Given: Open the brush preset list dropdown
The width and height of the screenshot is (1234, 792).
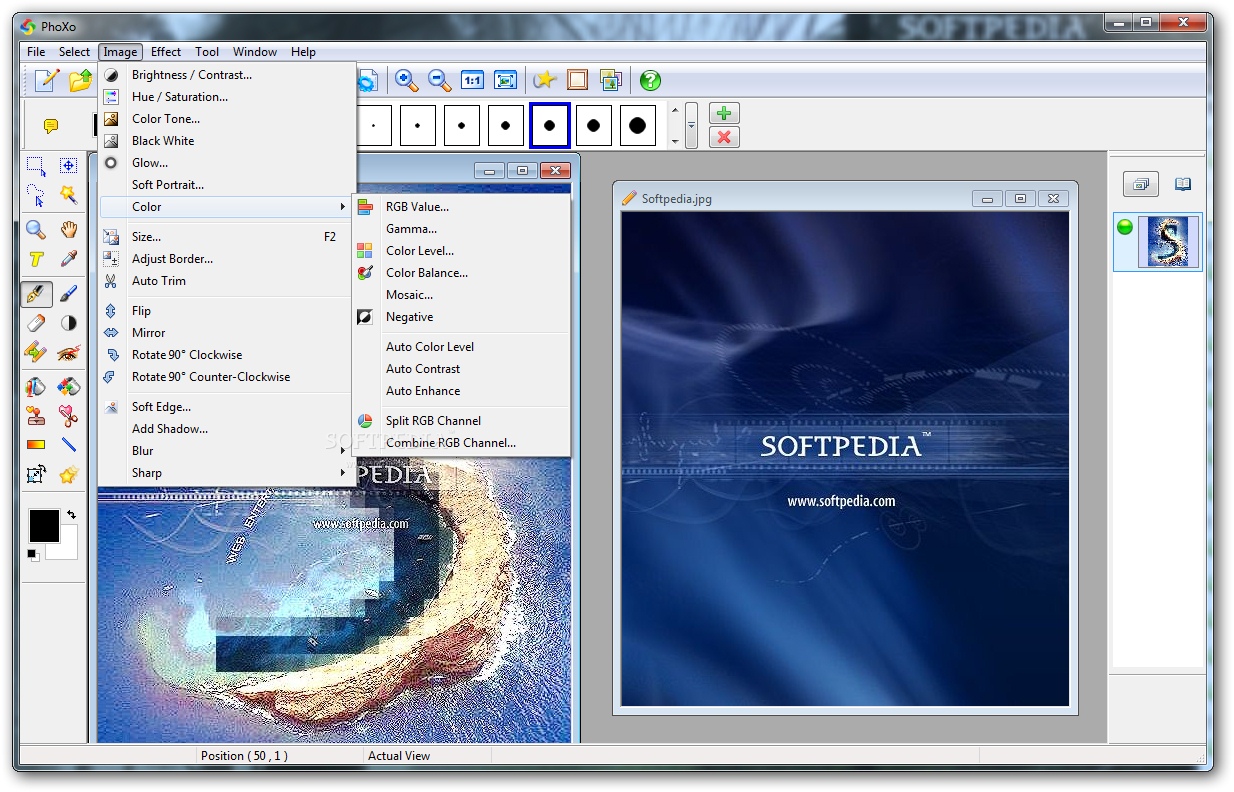Looking at the screenshot, I should click(x=691, y=126).
